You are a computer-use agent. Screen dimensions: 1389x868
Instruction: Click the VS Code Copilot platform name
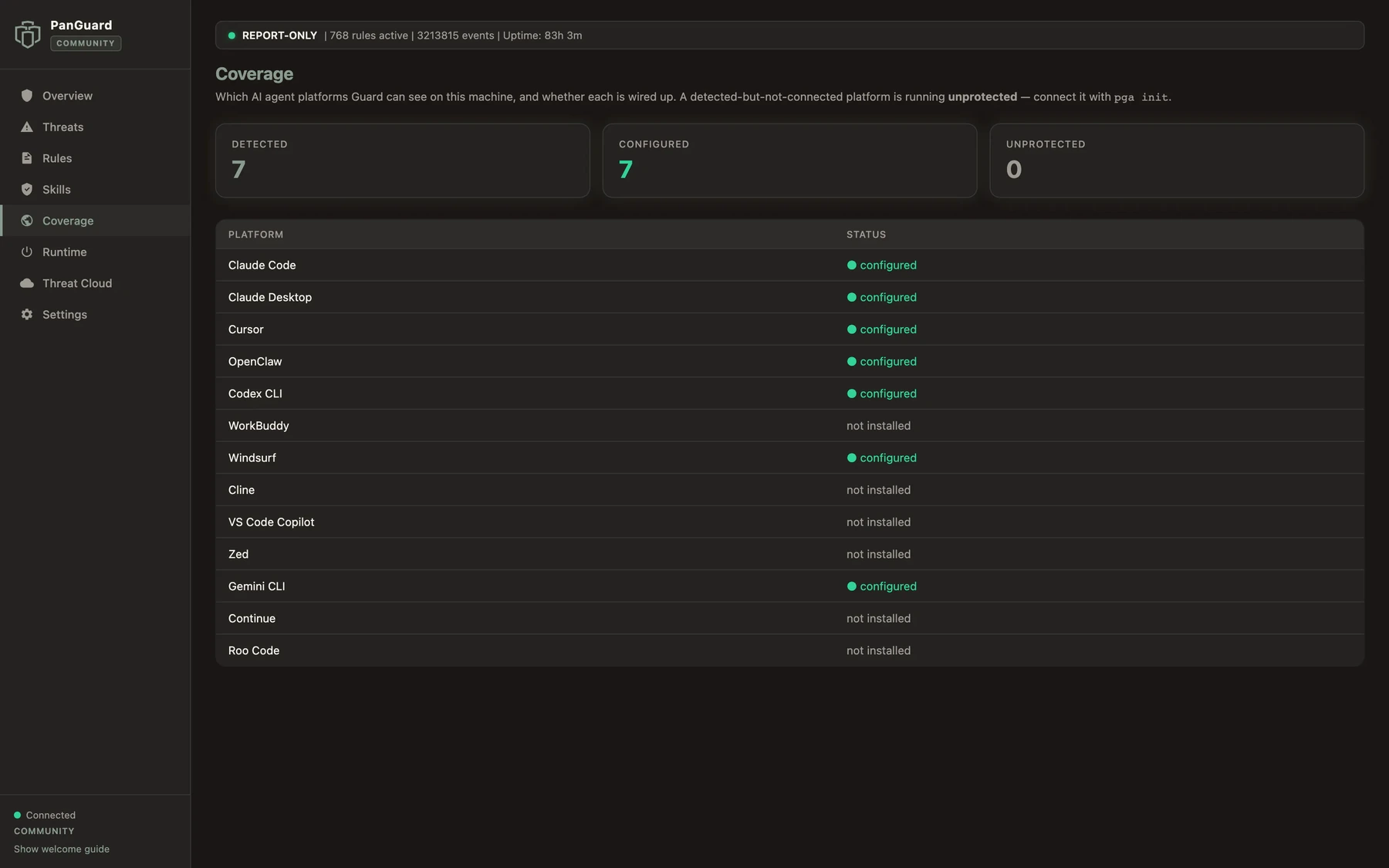[x=272, y=522]
